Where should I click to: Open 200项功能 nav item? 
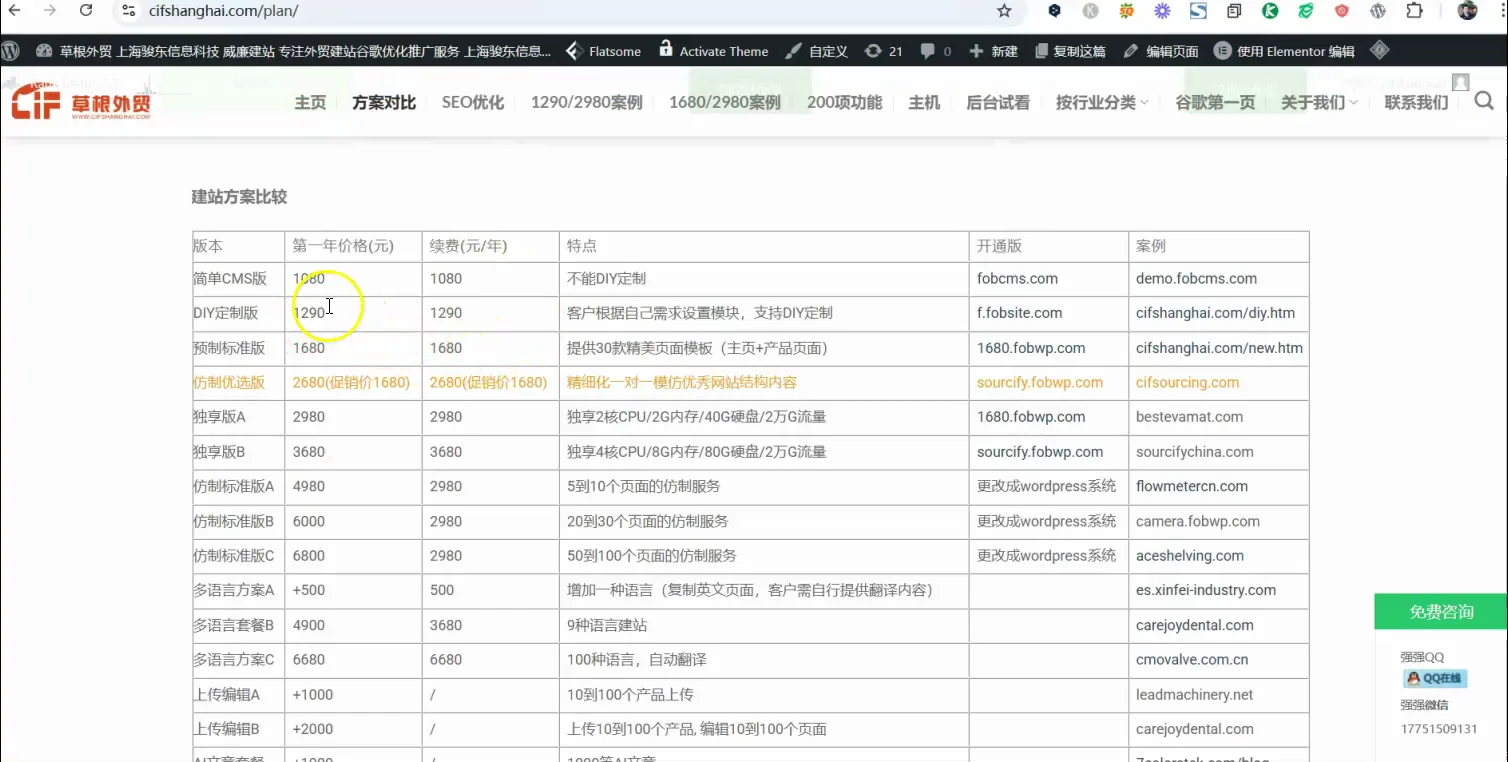(x=845, y=102)
